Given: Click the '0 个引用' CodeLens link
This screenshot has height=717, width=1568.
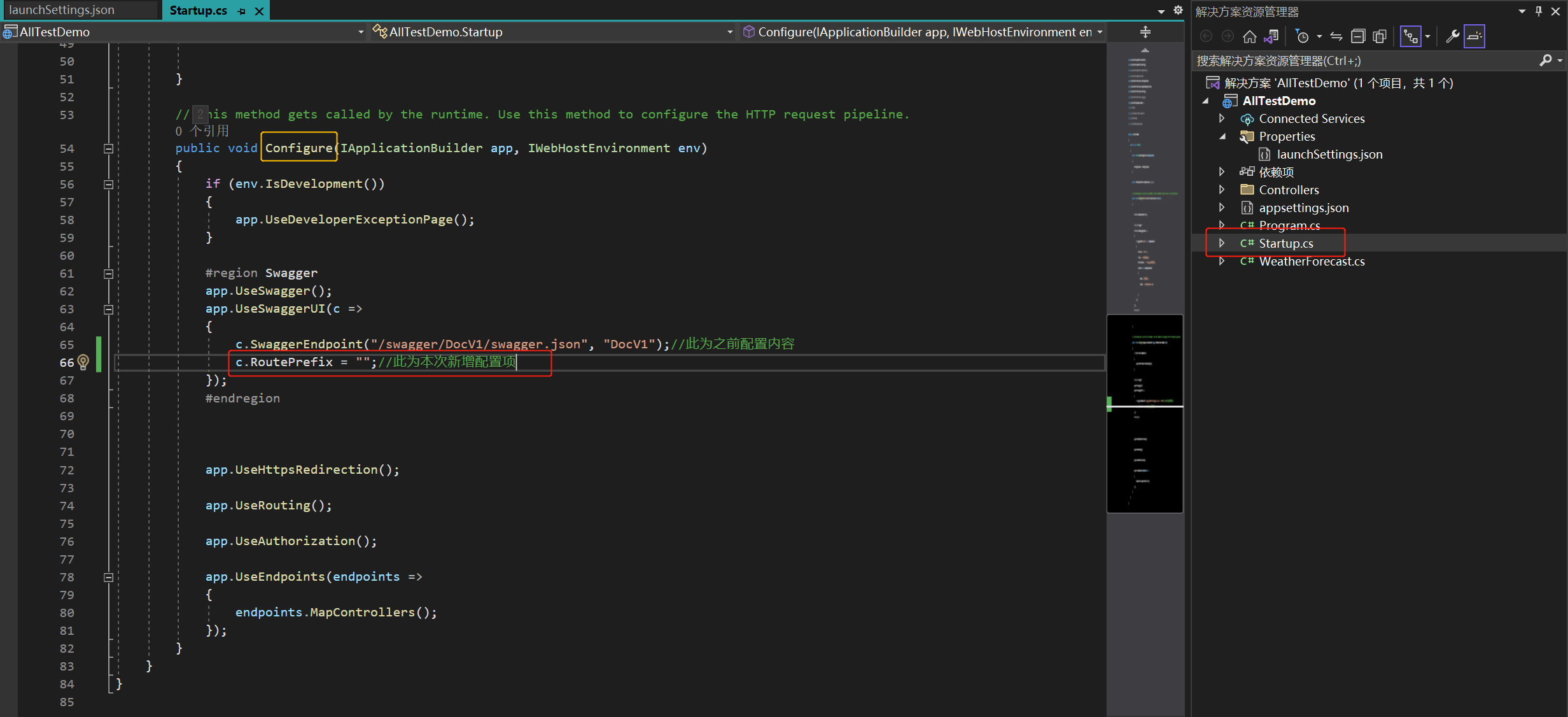Looking at the screenshot, I should click(x=202, y=131).
